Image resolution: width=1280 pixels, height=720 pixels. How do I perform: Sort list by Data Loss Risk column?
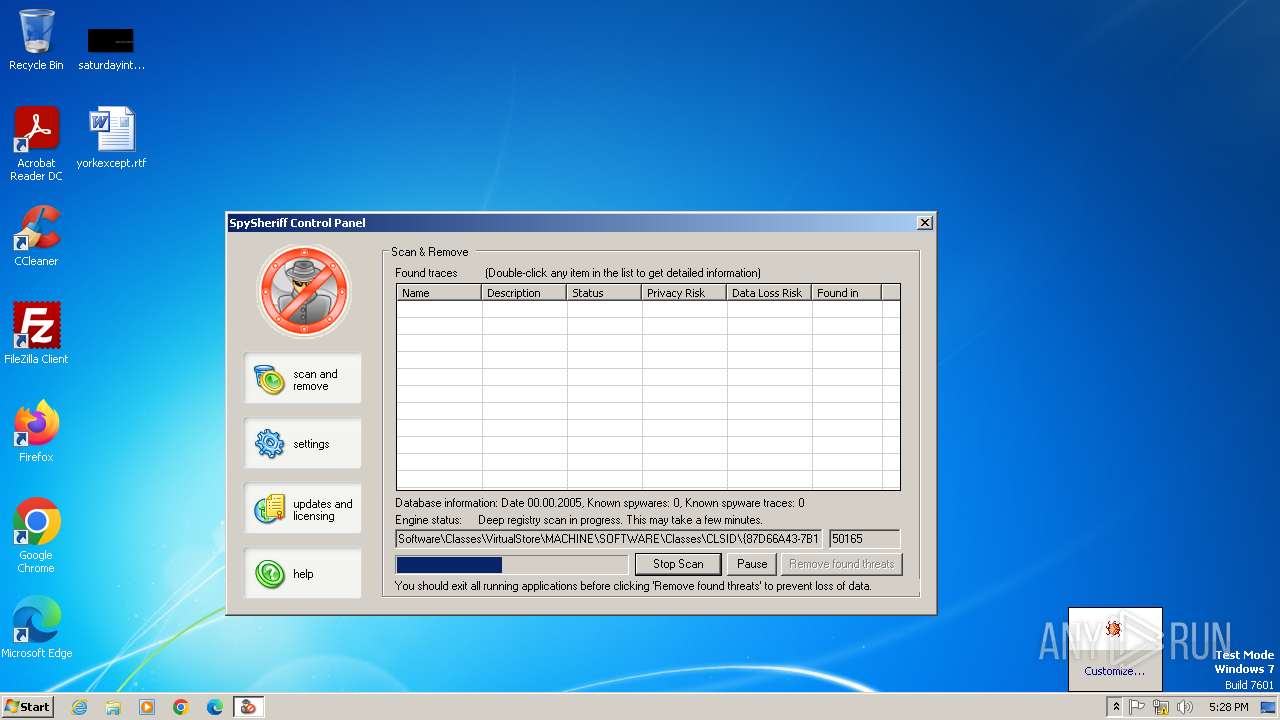770,293
